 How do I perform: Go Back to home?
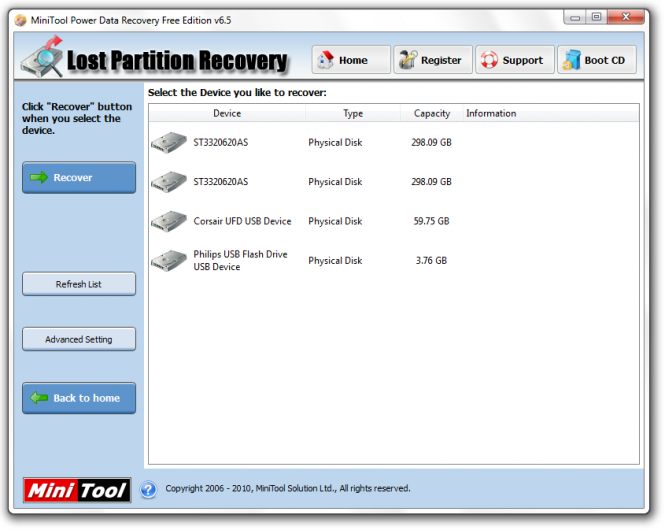coord(79,398)
